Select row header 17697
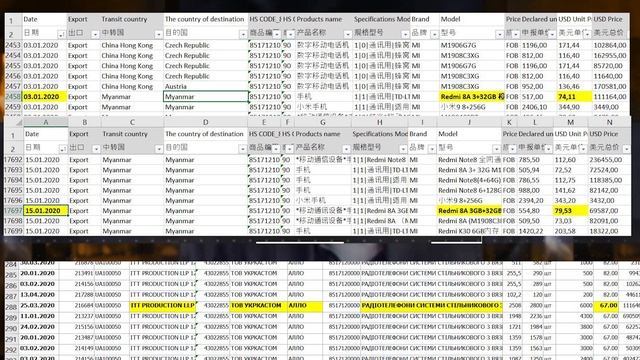Viewport: 640px width, 360px height. tap(13, 211)
